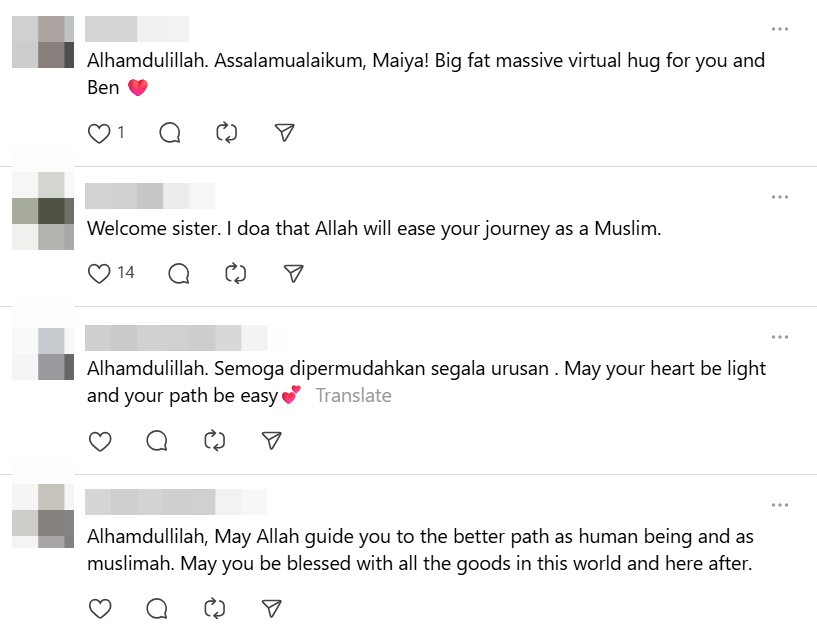Translate the "Semoga dipermudahkan" comment

click(353, 396)
